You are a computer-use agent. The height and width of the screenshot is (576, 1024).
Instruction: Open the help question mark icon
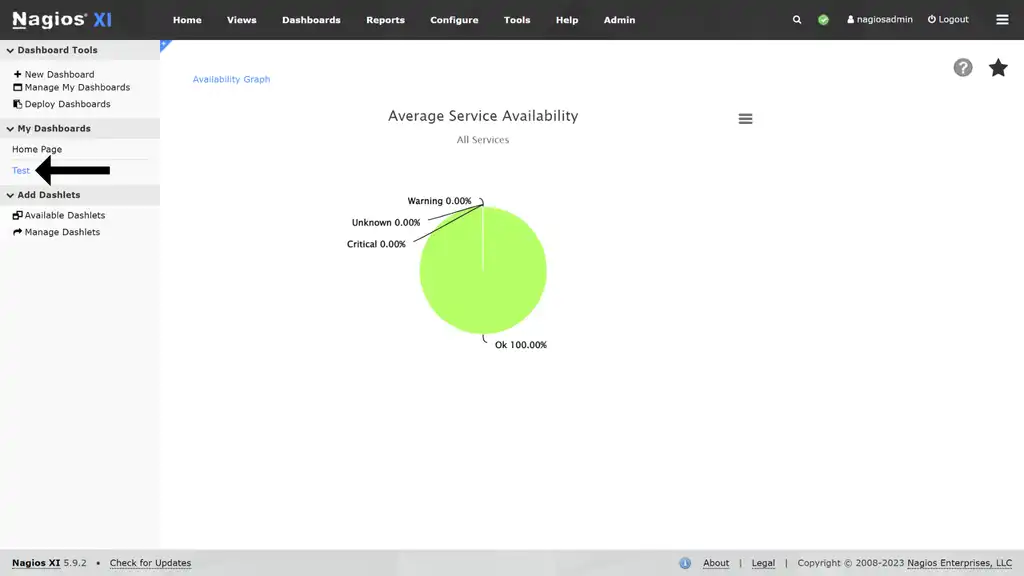pyautogui.click(x=963, y=67)
